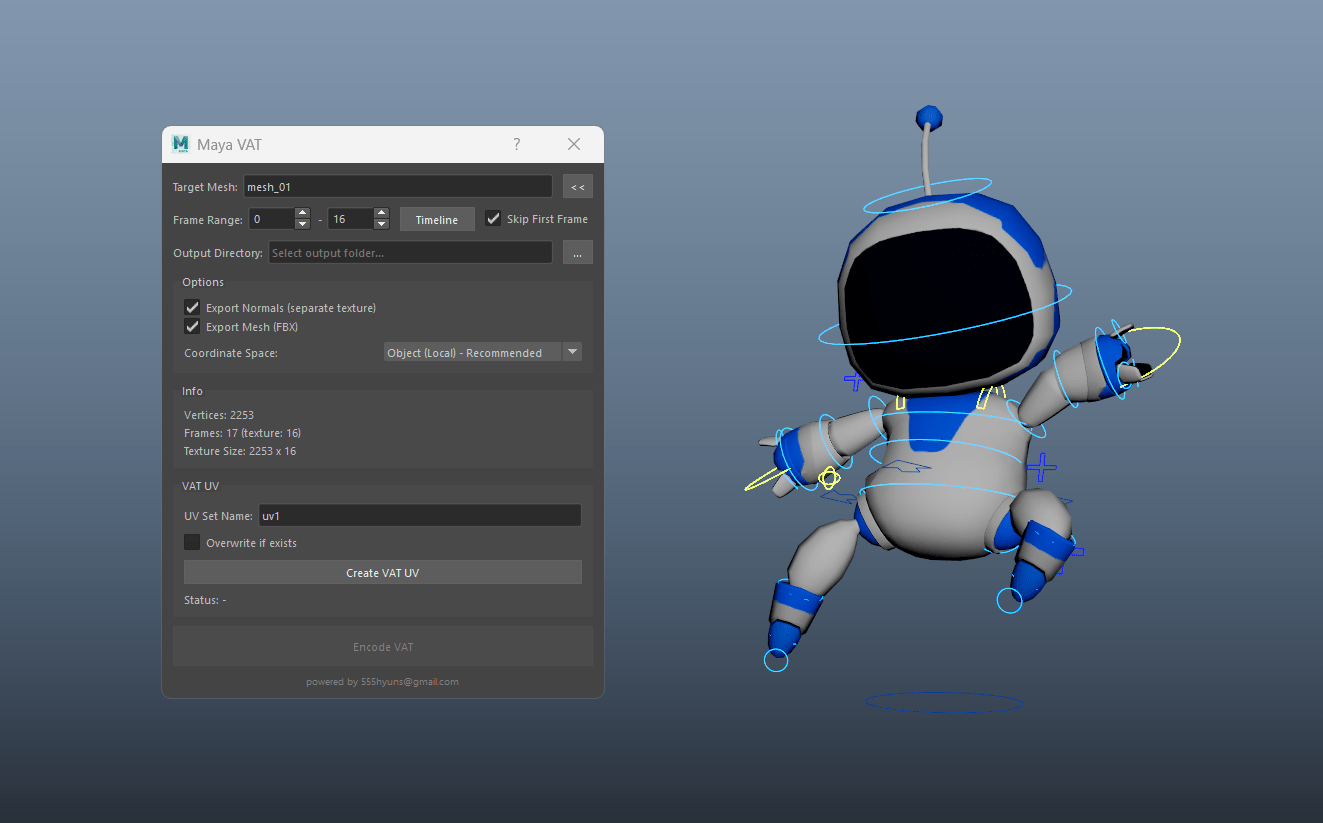
Task: Click the Maya logo icon in title bar
Action: pos(181,144)
